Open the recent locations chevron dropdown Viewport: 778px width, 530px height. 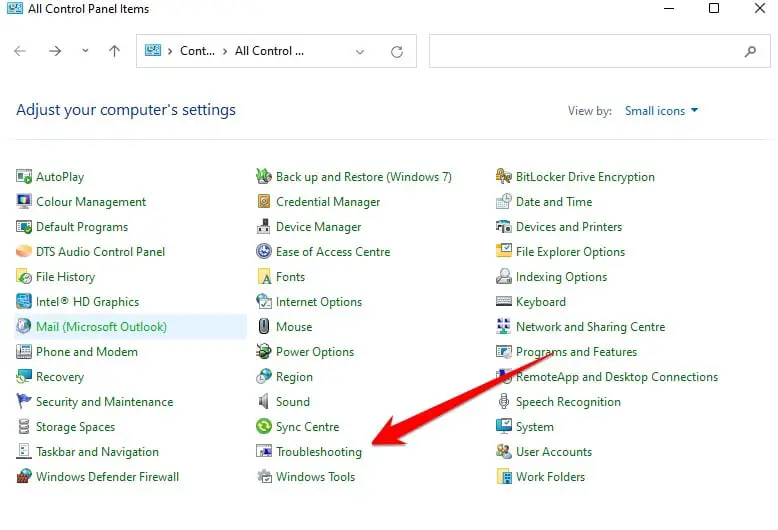coord(85,51)
